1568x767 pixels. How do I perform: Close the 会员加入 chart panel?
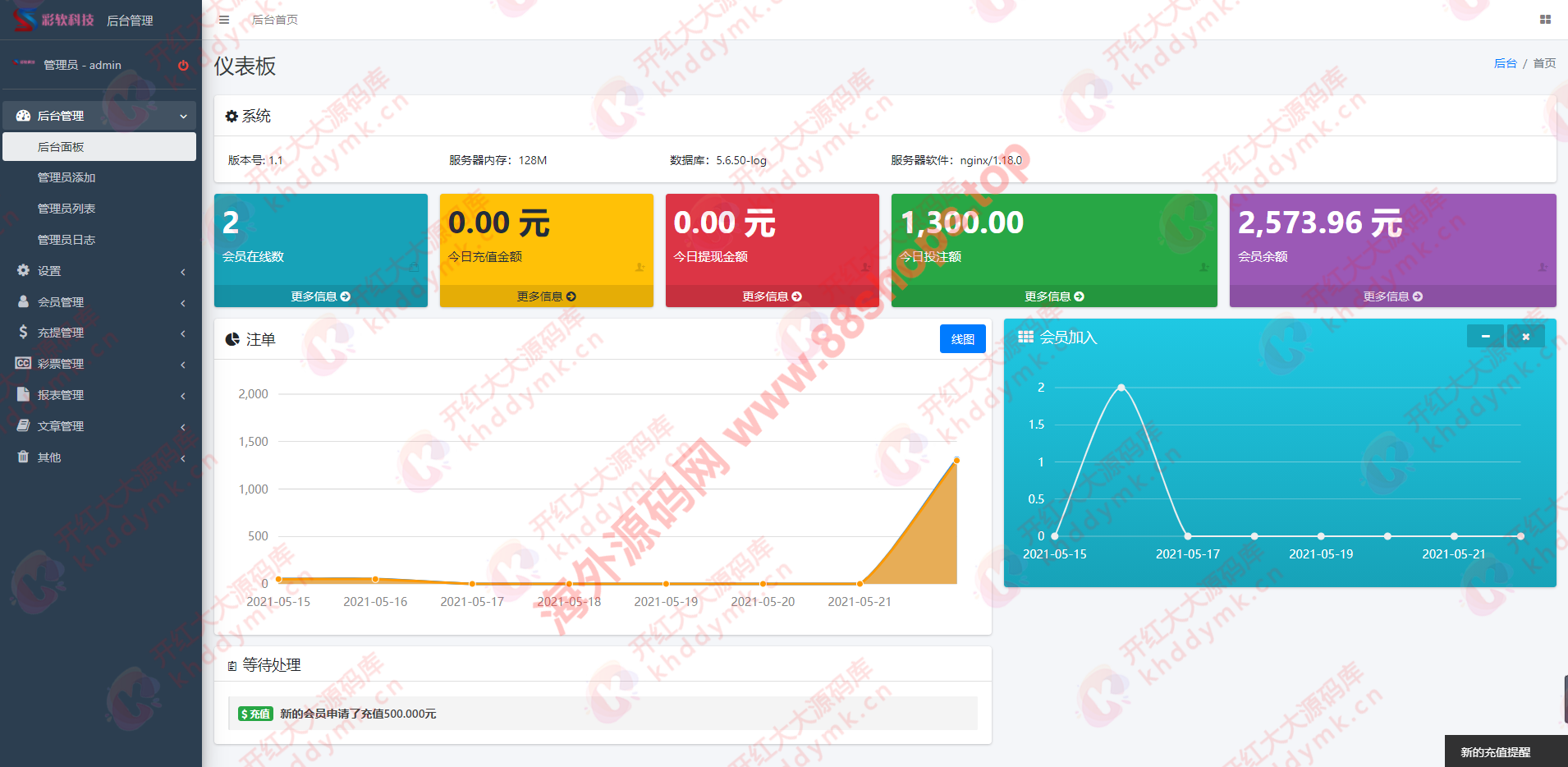[x=1525, y=337]
